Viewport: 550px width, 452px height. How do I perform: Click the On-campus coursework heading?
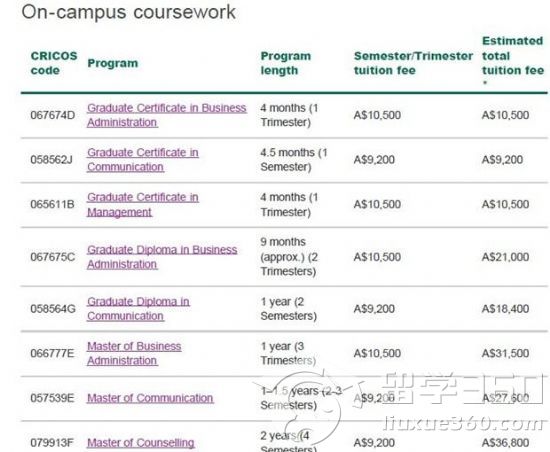pyautogui.click(x=128, y=12)
